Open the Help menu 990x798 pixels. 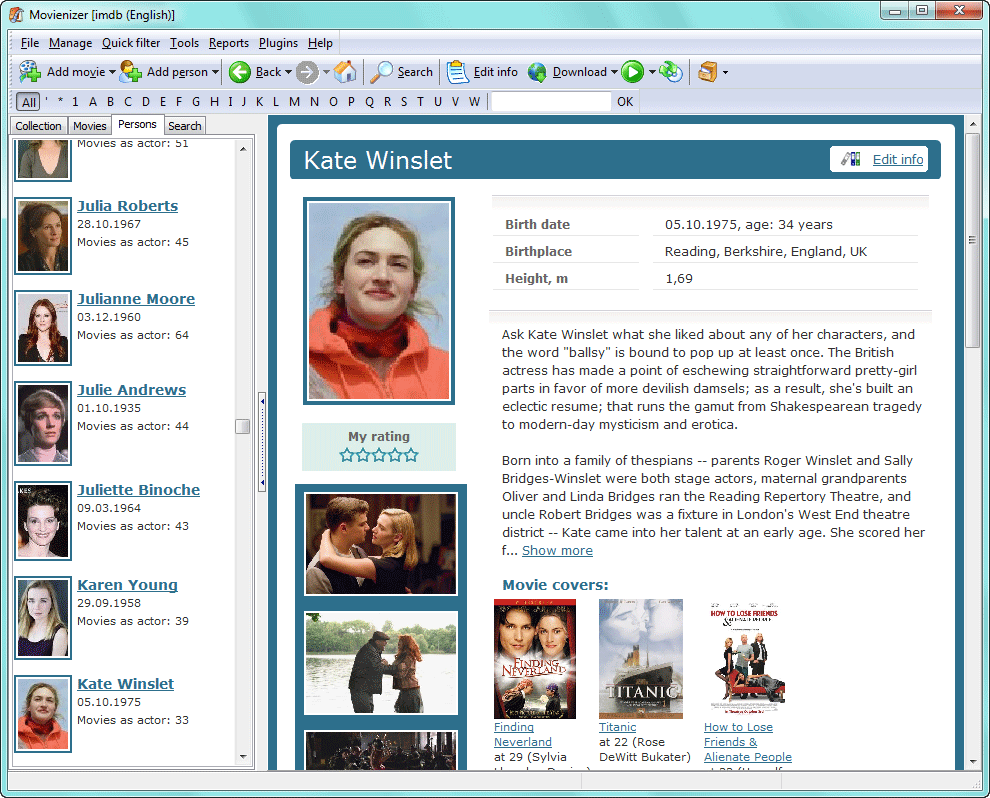[x=320, y=43]
